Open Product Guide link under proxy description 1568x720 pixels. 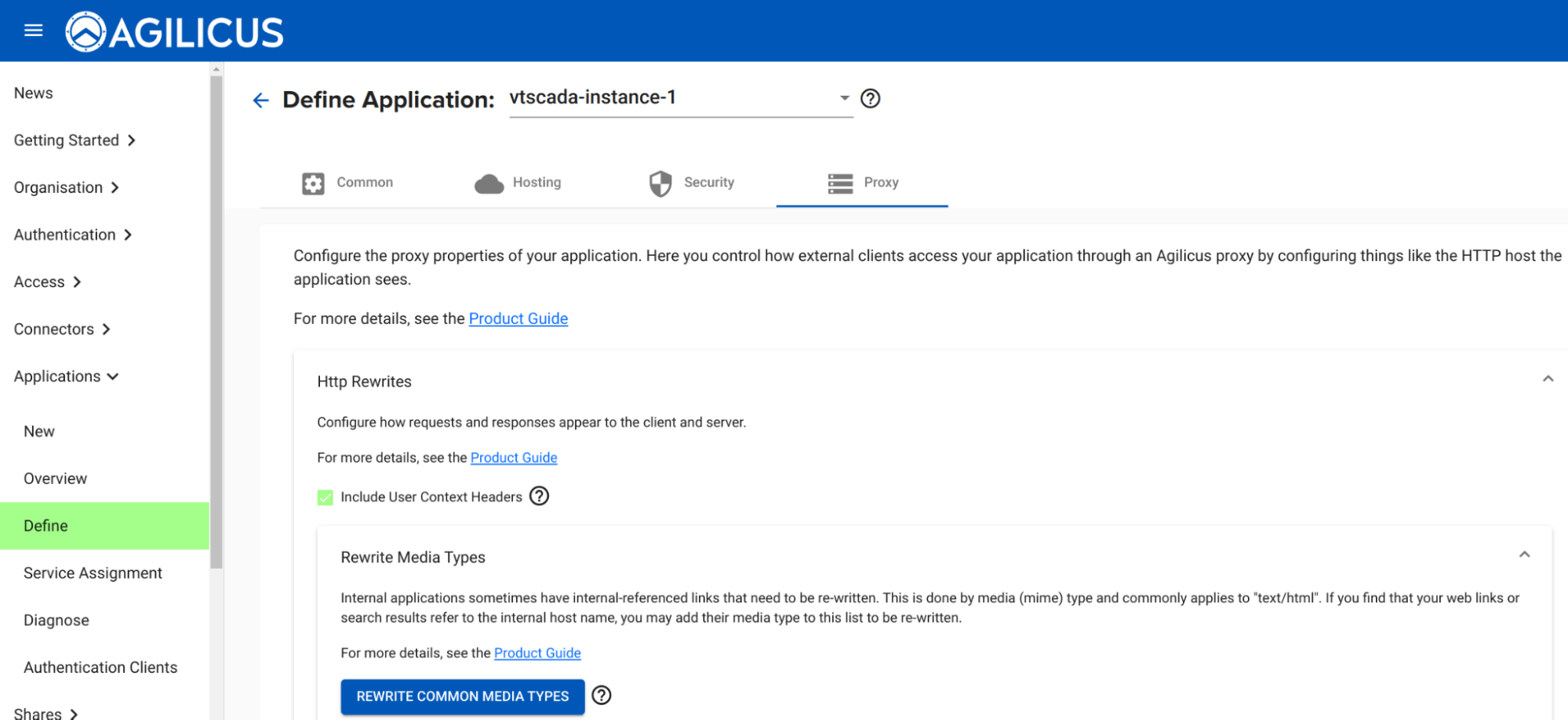pyautogui.click(x=518, y=318)
